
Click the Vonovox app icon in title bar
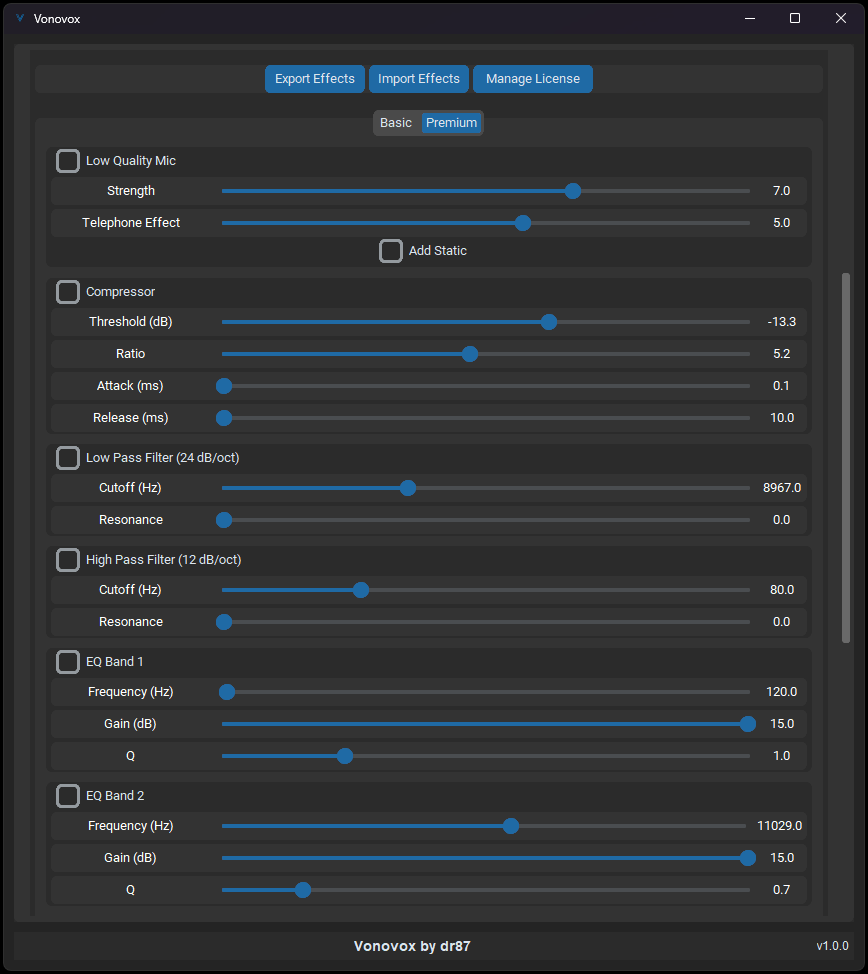click(20, 18)
